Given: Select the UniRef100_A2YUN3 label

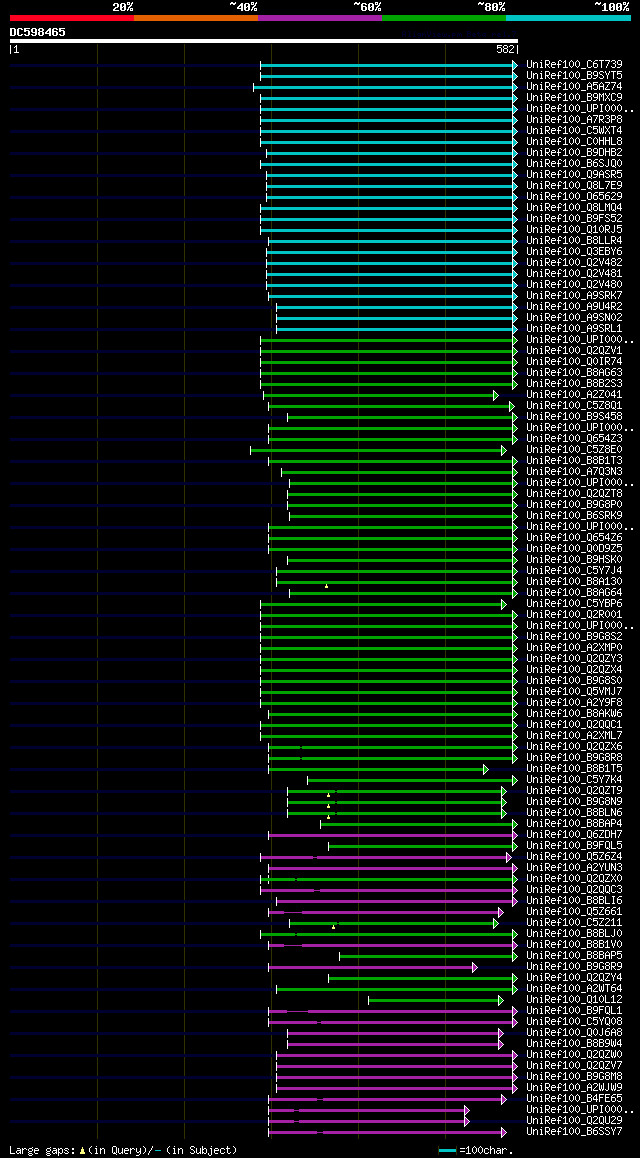Looking at the screenshot, I should click(574, 868).
